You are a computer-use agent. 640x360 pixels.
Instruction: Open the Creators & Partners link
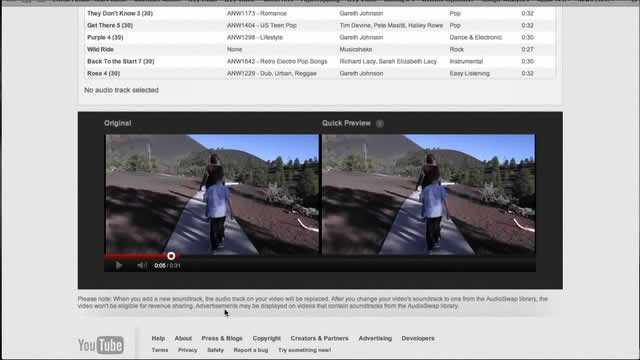320,338
